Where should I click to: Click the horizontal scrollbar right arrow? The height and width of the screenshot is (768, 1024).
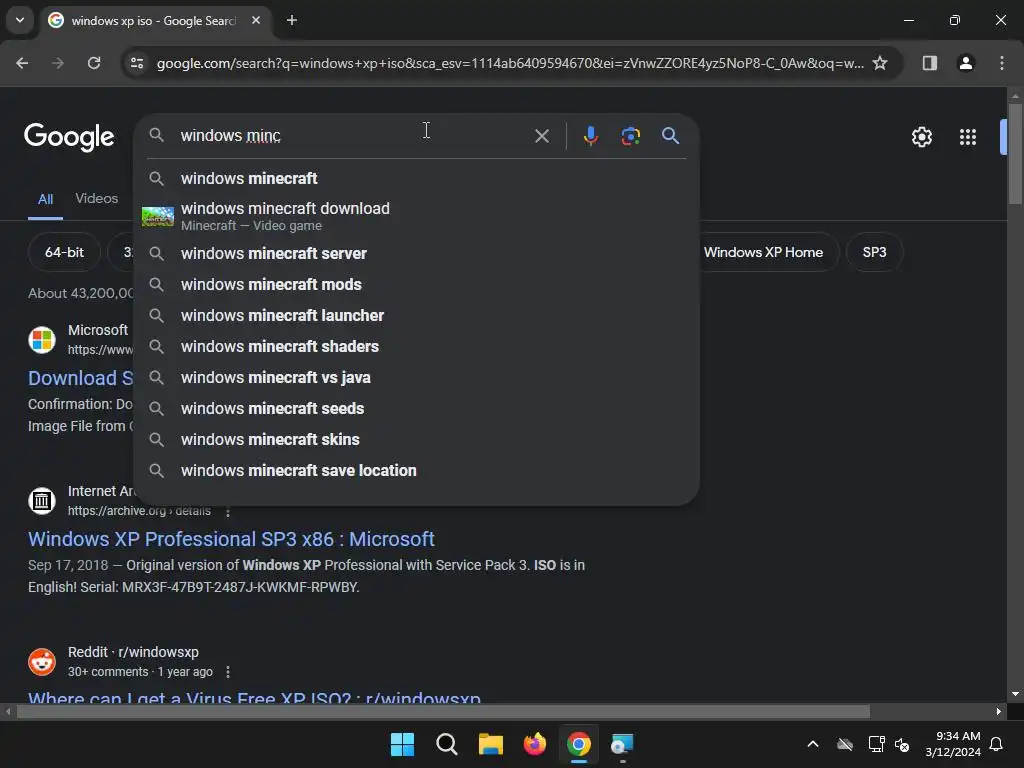[x=998, y=711]
